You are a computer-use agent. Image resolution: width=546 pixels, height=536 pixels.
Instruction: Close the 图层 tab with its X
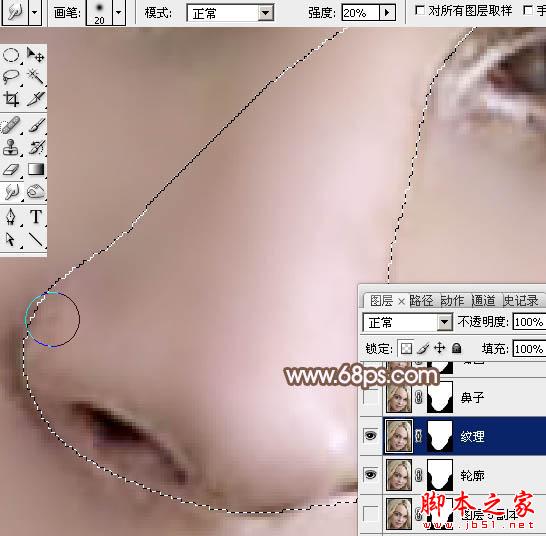tap(401, 301)
